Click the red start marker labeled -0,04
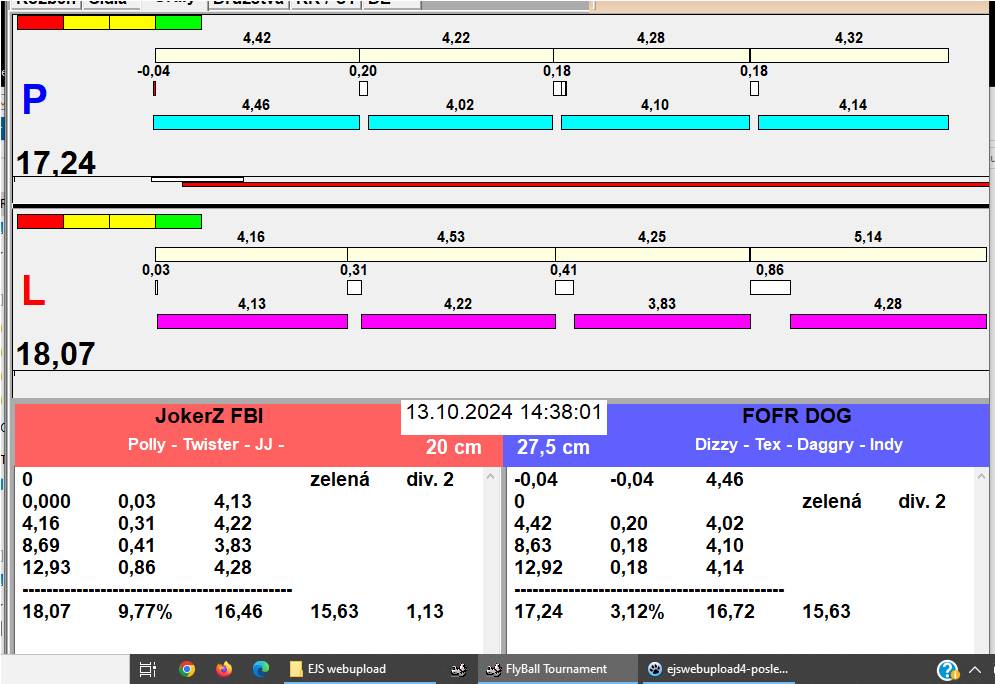This screenshot has height=684, width=995. (154, 88)
